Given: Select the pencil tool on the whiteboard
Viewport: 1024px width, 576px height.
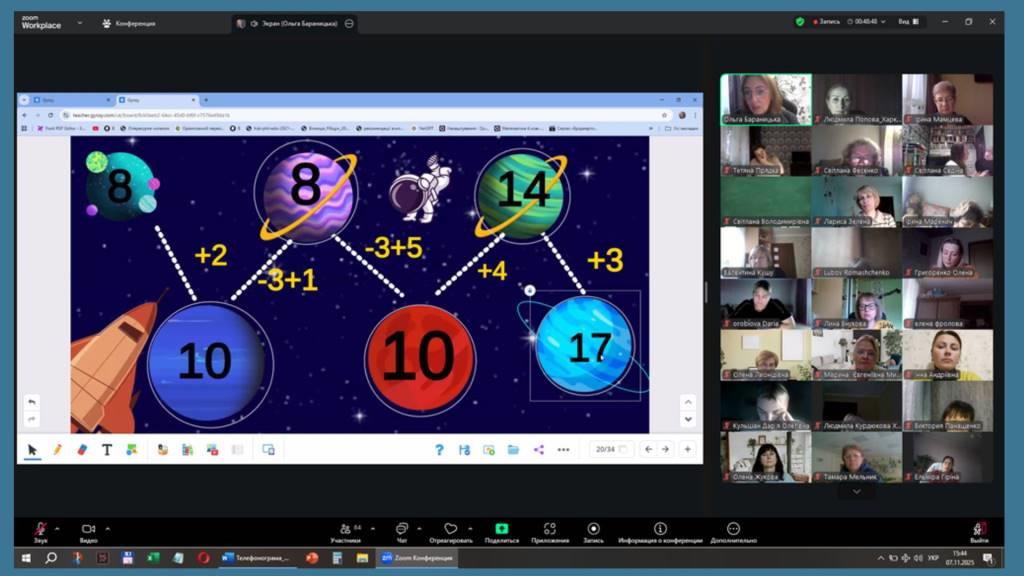Looking at the screenshot, I should coord(57,450).
